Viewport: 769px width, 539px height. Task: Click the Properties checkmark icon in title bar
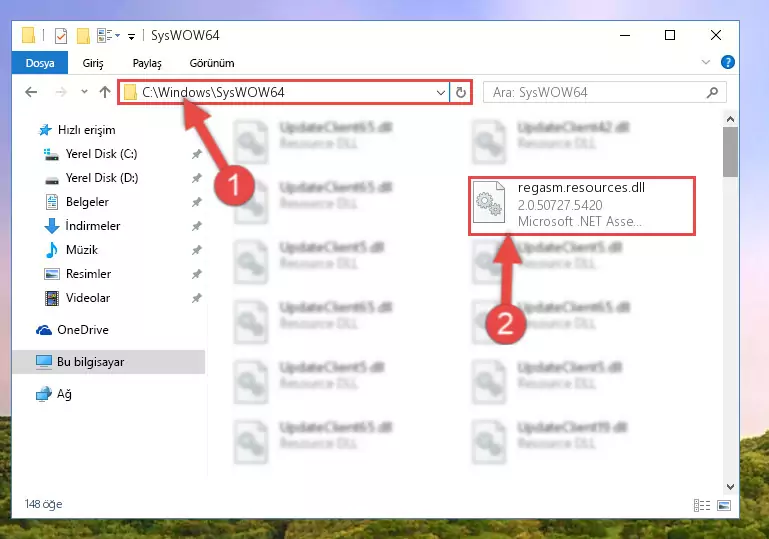[61, 36]
